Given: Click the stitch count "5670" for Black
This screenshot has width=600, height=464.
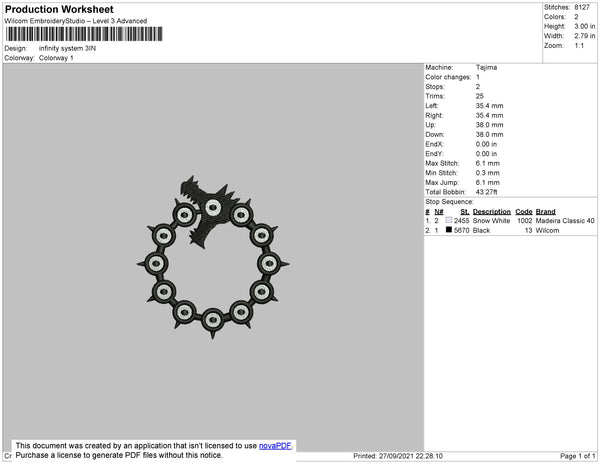Looking at the screenshot, I should (x=461, y=230).
